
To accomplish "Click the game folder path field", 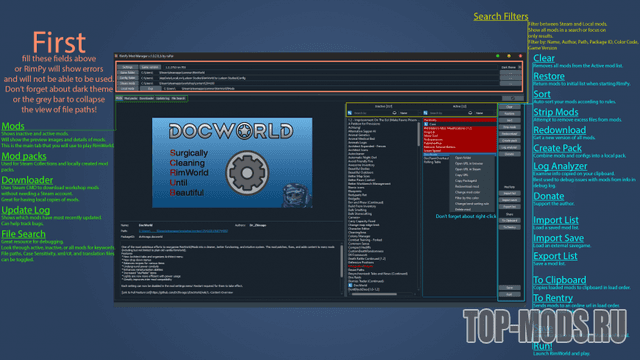I will tap(318, 72).
